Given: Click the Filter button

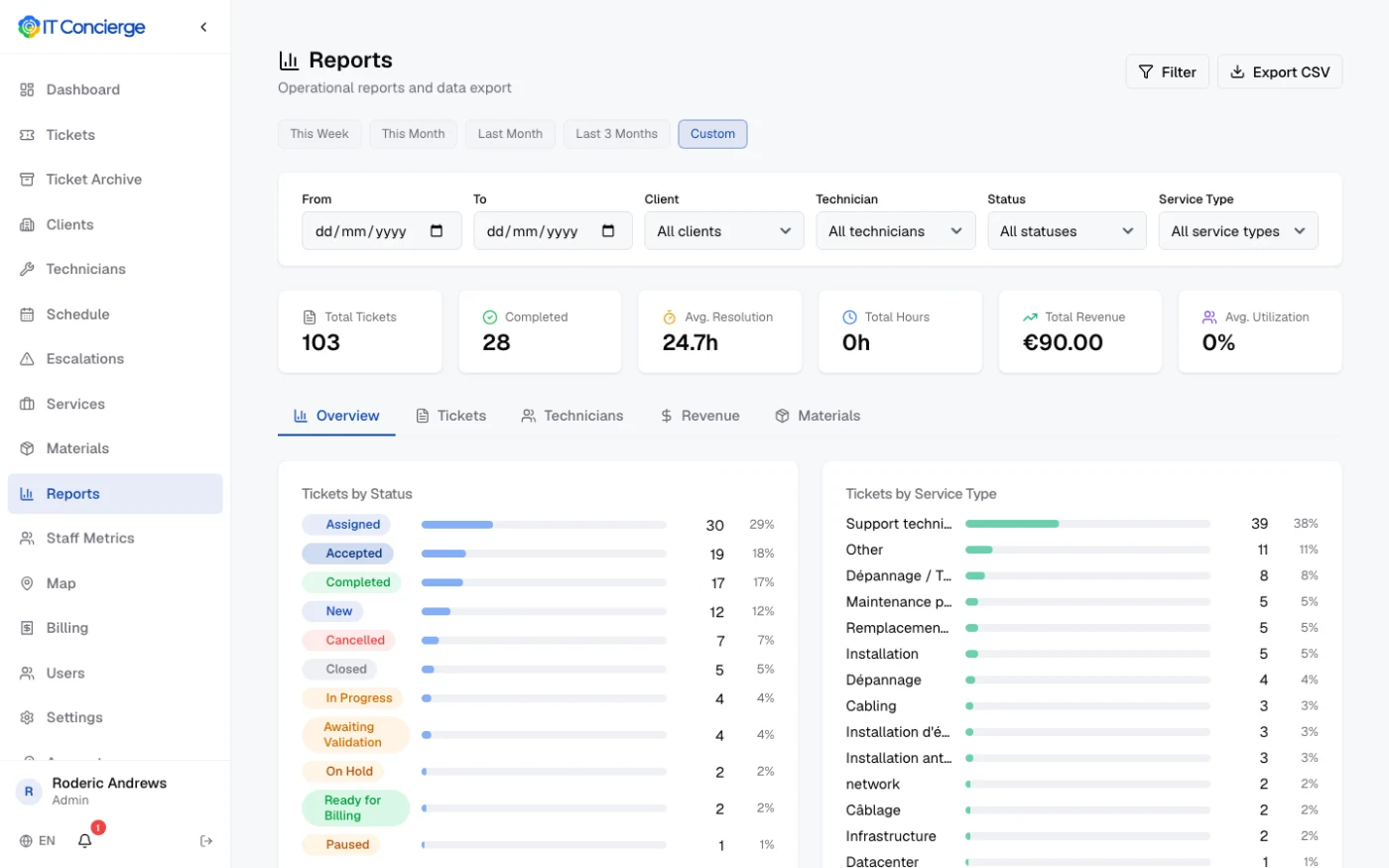Looking at the screenshot, I should pyautogui.click(x=1167, y=71).
